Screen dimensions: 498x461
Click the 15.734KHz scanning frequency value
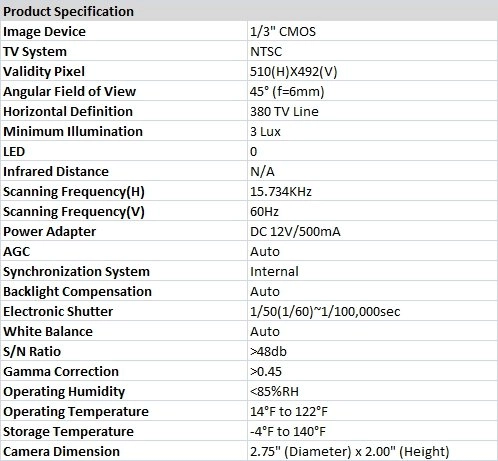point(281,192)
